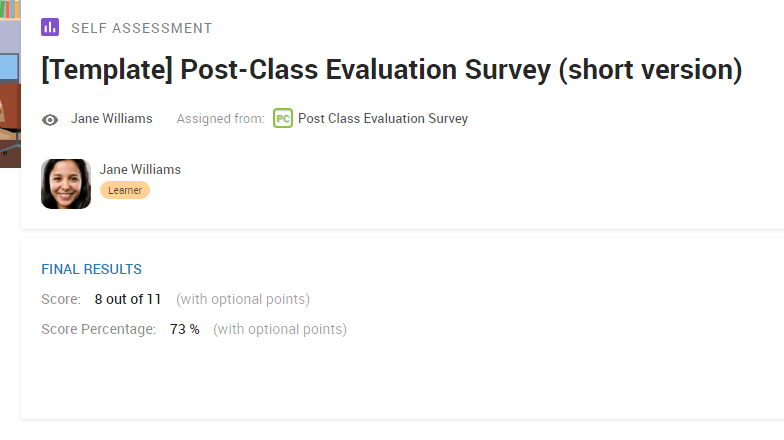The image size is (784, 440).
Task: Click optional points note beside Score
Action: coord(243,299)
